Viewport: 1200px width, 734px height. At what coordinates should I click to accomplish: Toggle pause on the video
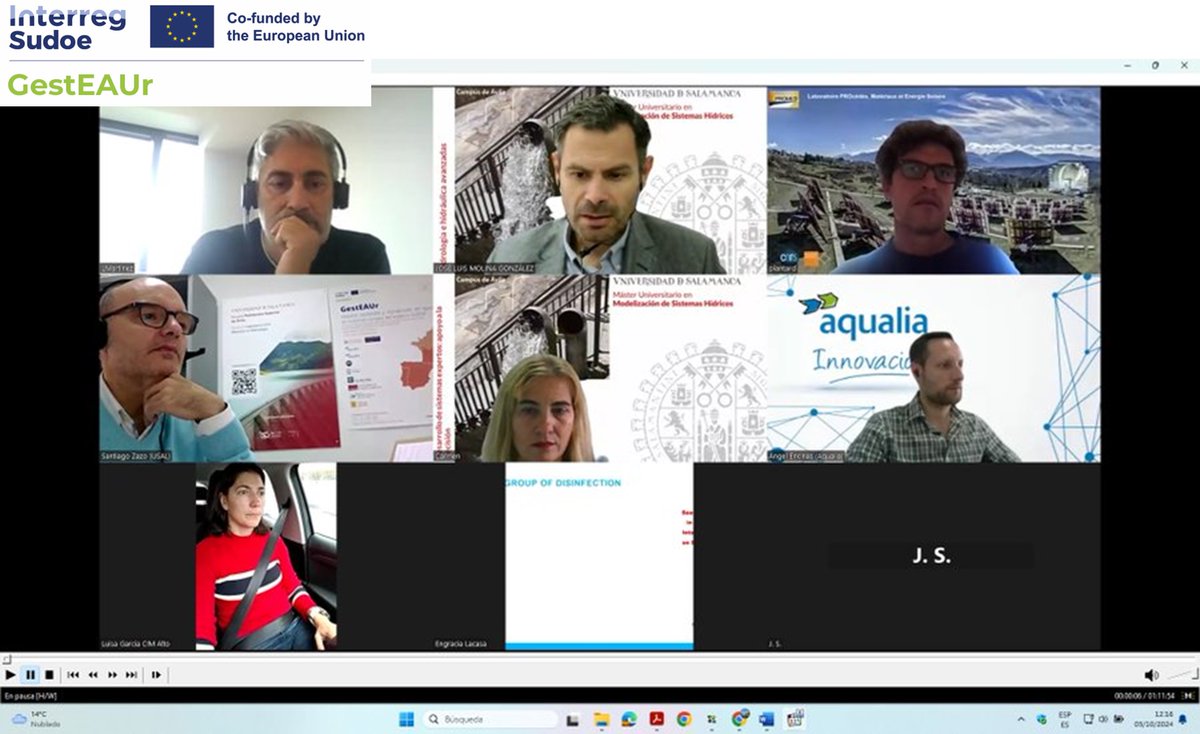(x=31, y=675)
